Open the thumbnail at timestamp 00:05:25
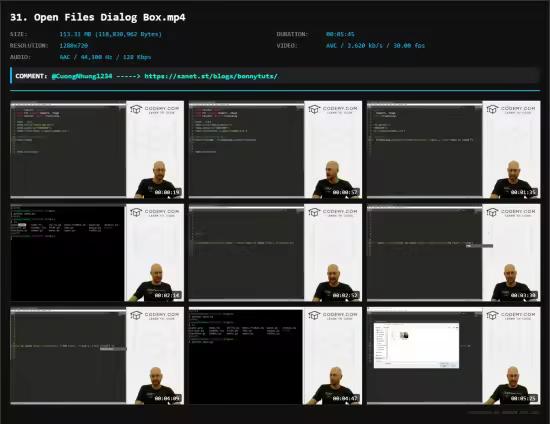 coord(454,356)
